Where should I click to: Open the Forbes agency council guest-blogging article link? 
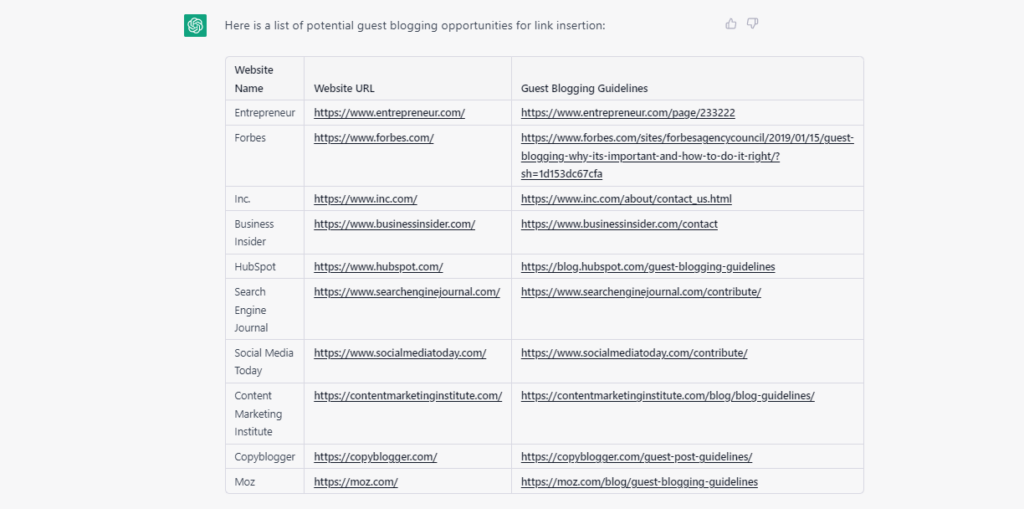(687, 156)
